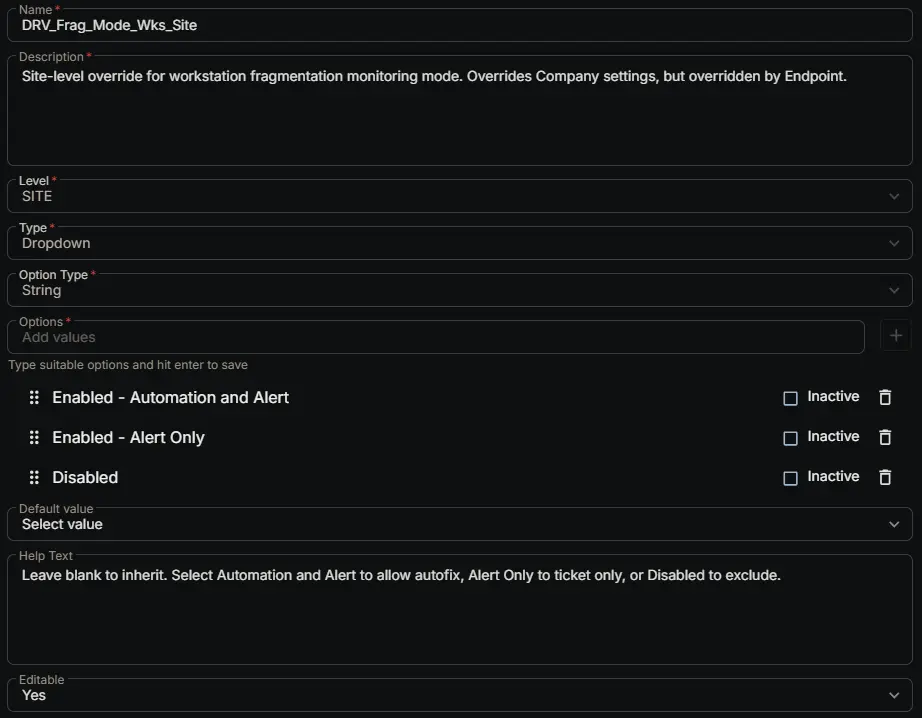
Task: Select the Enabled - Automation and Alert option text
Action: [171, 398]
